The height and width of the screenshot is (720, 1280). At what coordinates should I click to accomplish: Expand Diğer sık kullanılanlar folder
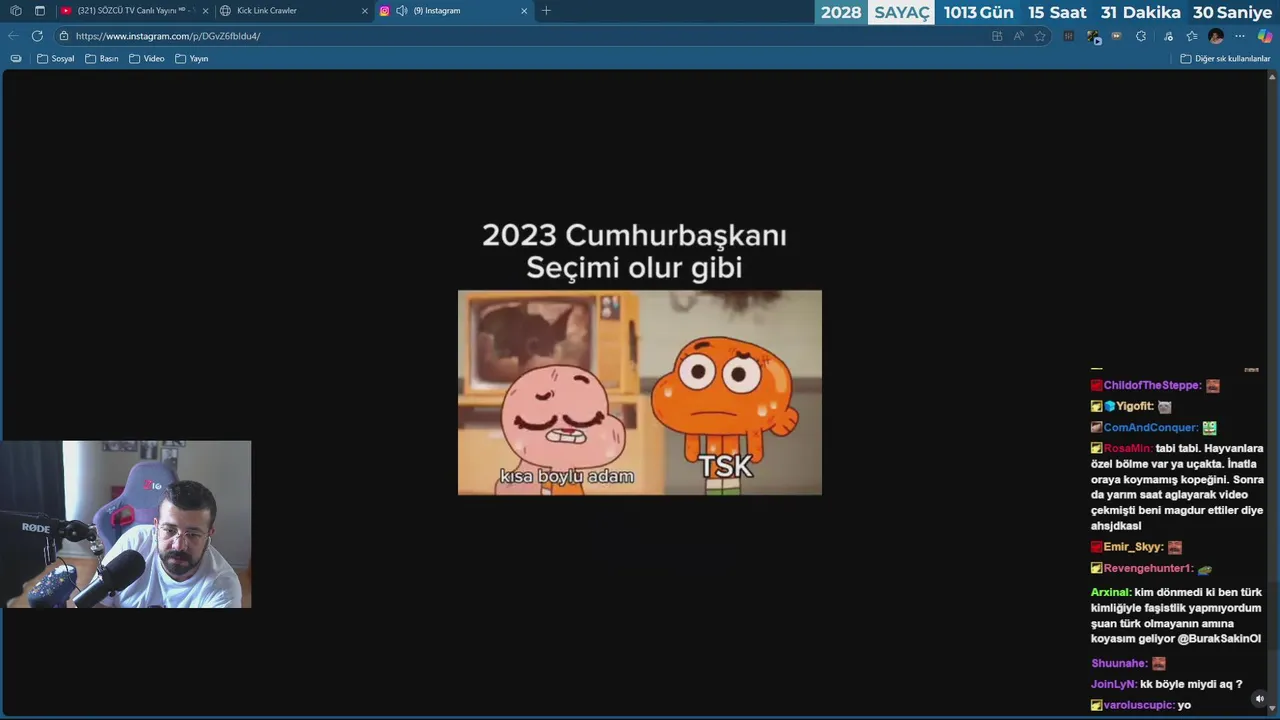pos(1225,59)
